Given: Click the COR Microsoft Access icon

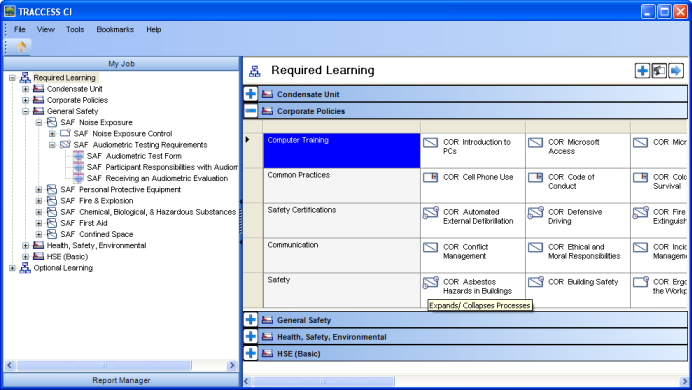Looking at the screenshot, I should (535, 142).
